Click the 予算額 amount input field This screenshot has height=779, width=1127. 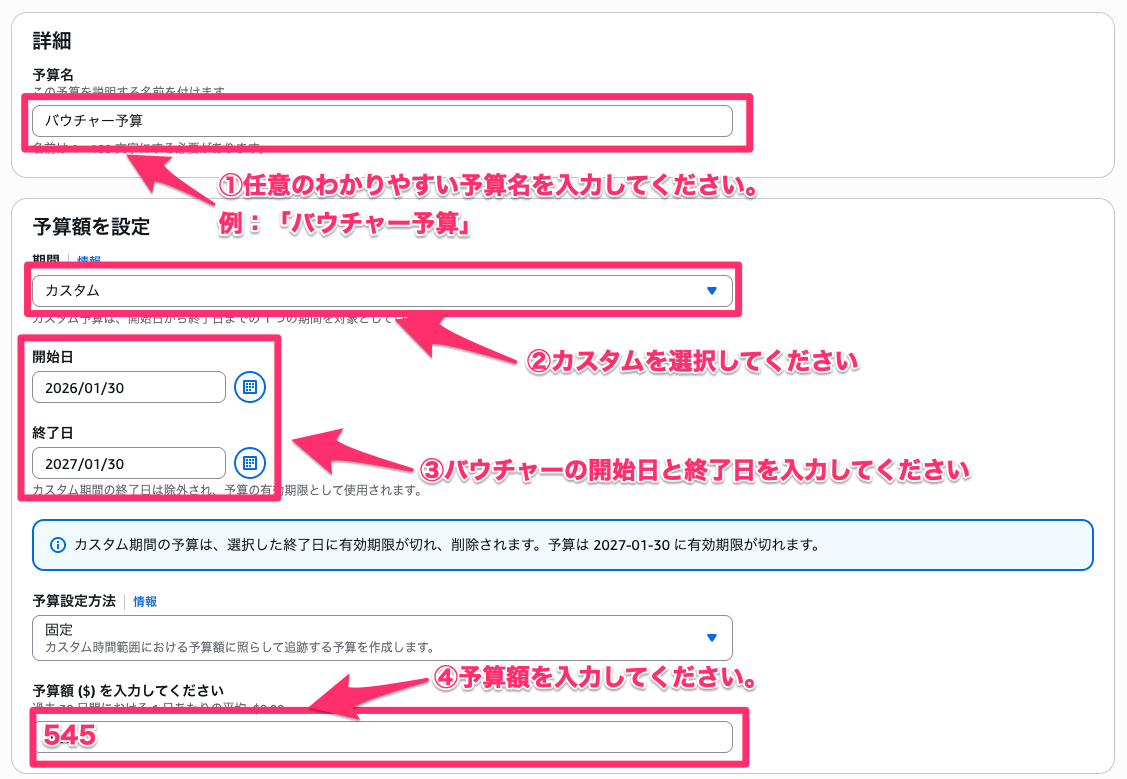380,736
